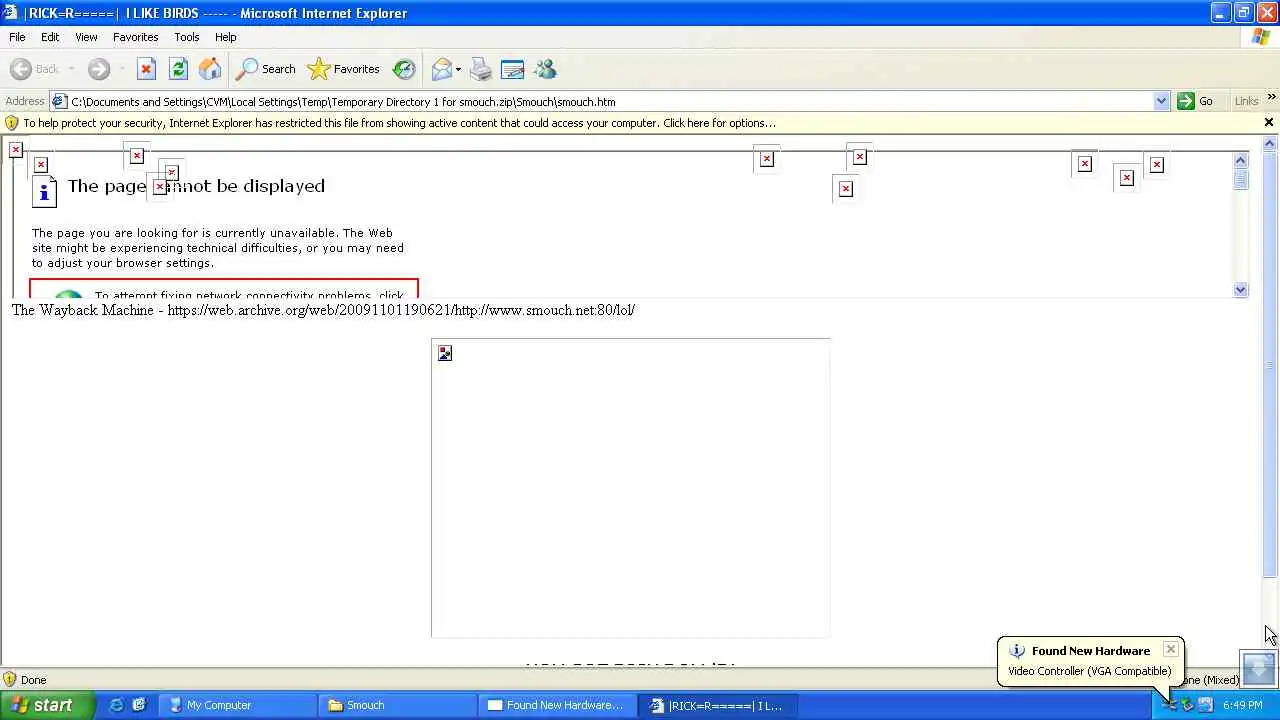This screenshot has height=720, width=1280.
Task: Click the broken image placeholder in center box
Action: (x=445, y=353)
